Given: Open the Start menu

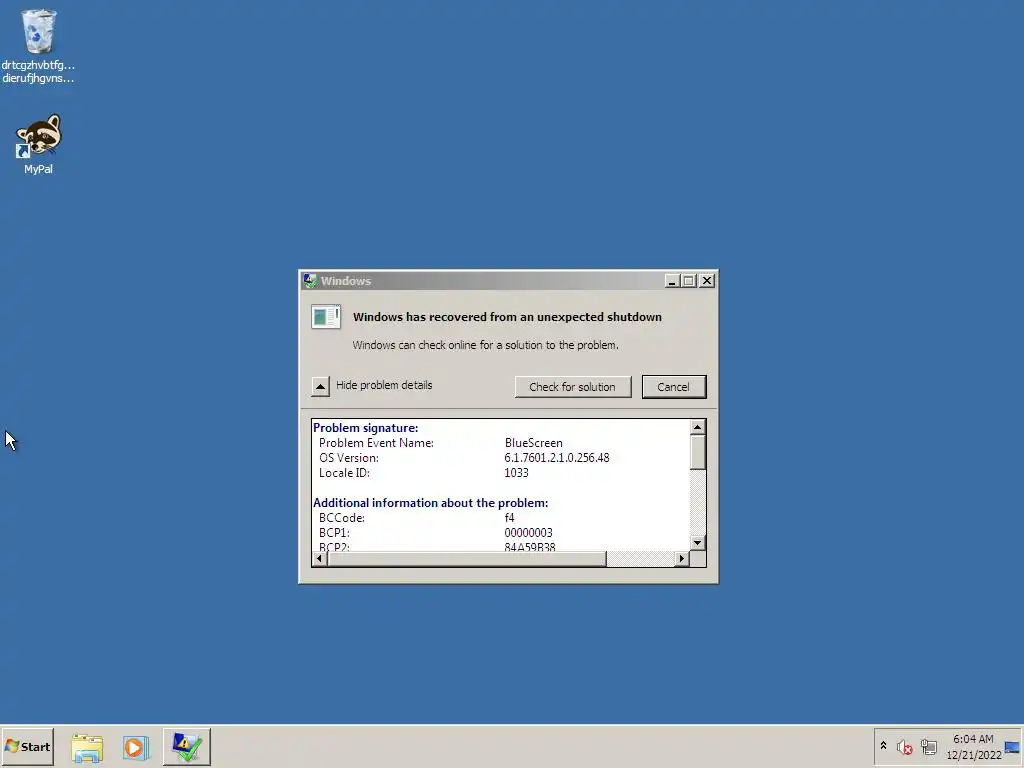Looking at the screenshot, I should point(27,746).
